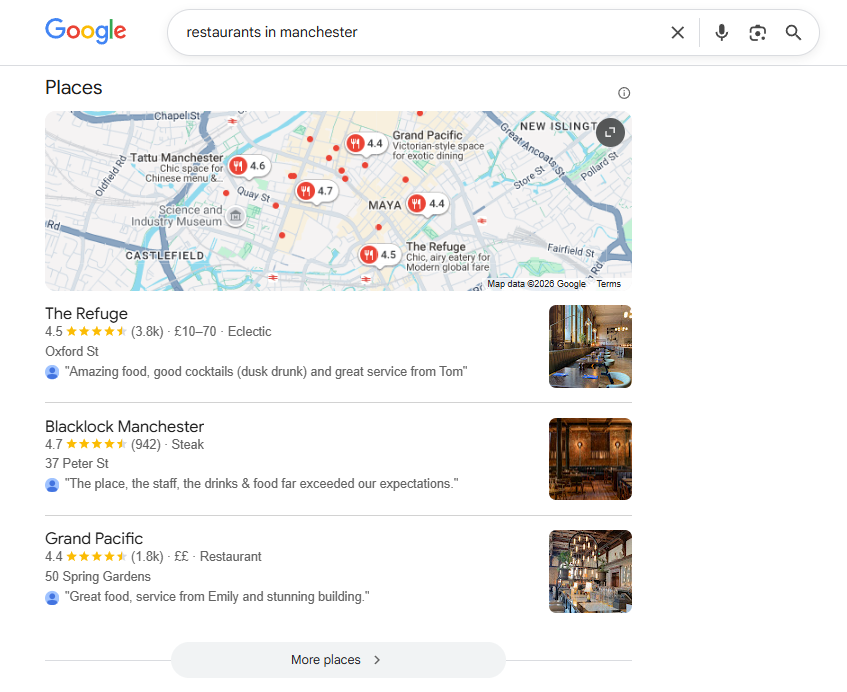Viewport: 847px width, 692px height.
Task: View The Refuge interior photo thumbnail
Action: (x=590, y=346)
